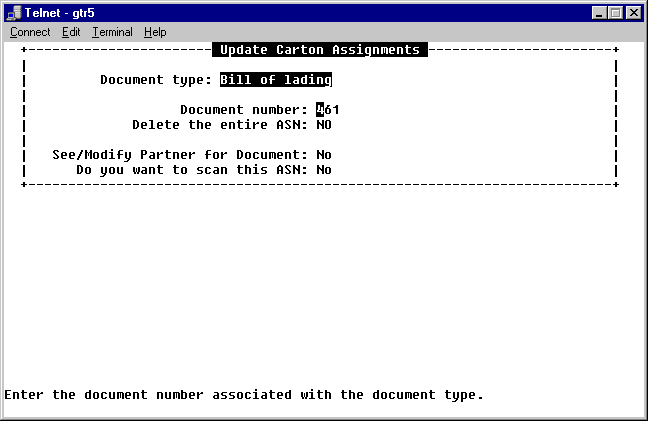This screenshot has height=421, width=648.
Task: Click the Update Carton Assignments header
Action: click(x=319, y=50)
